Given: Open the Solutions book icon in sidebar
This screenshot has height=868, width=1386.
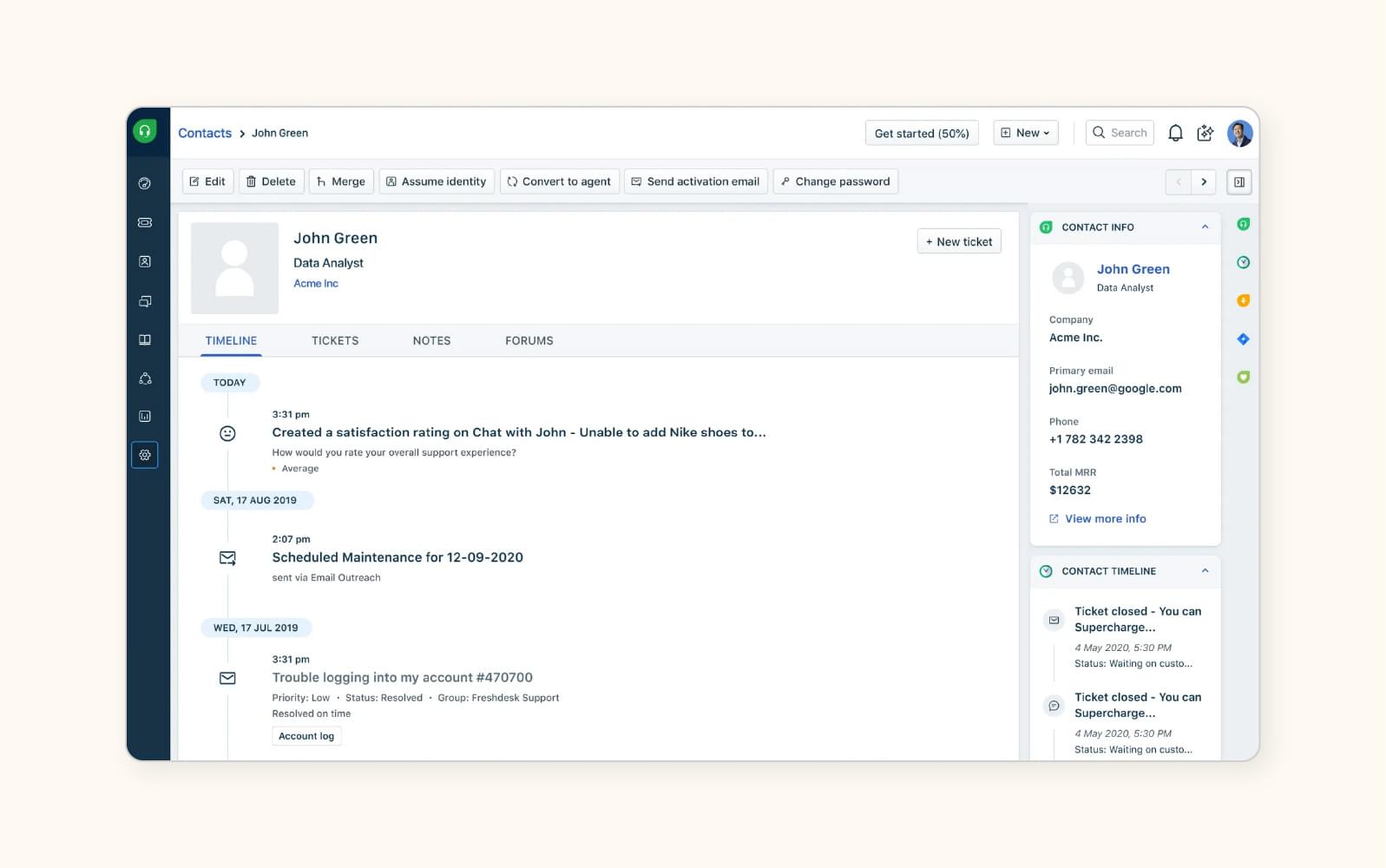Looking at the screenshot, I should click(145, 339).
